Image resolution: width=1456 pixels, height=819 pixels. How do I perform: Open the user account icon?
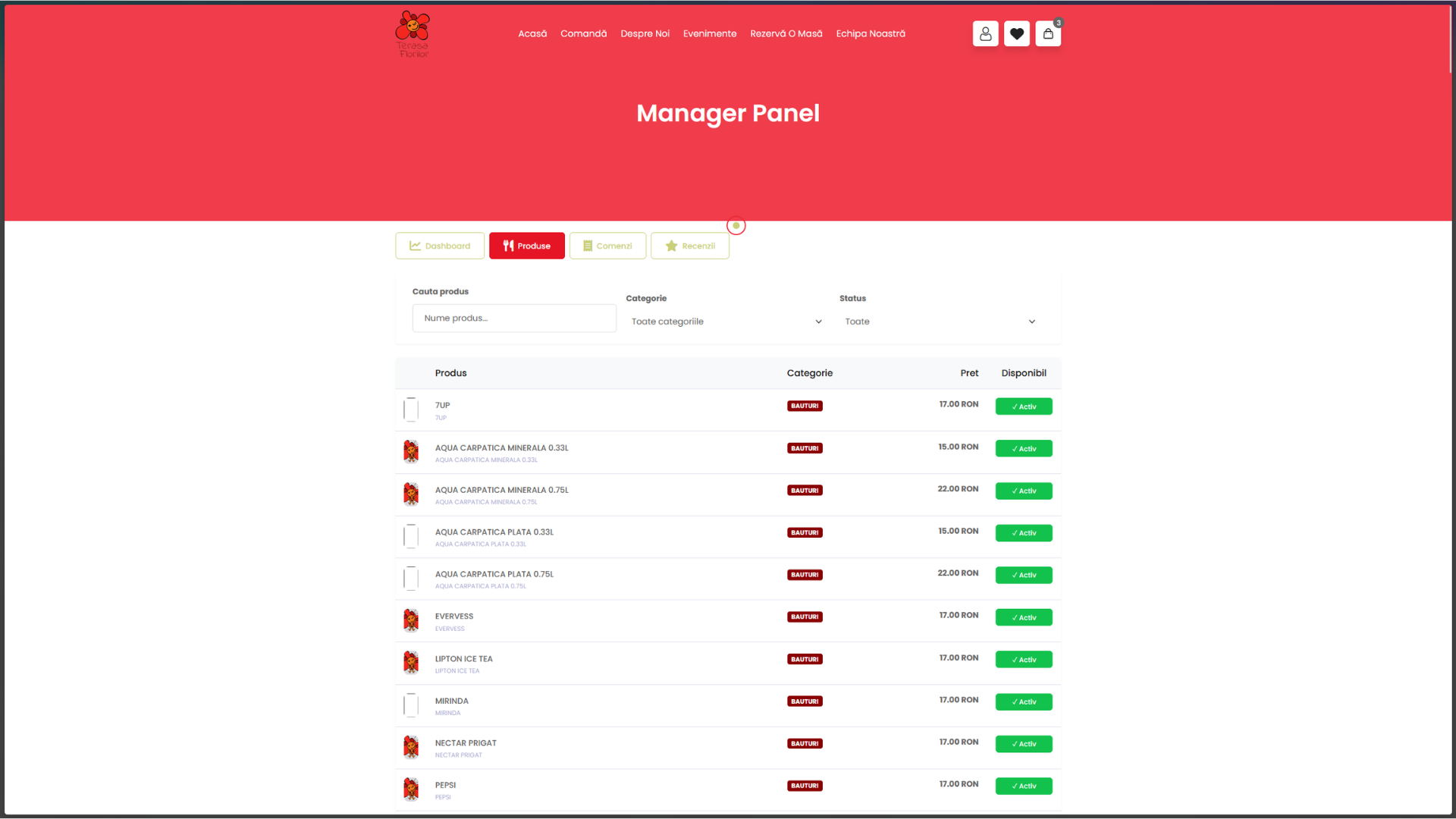(x=985, y=33)
